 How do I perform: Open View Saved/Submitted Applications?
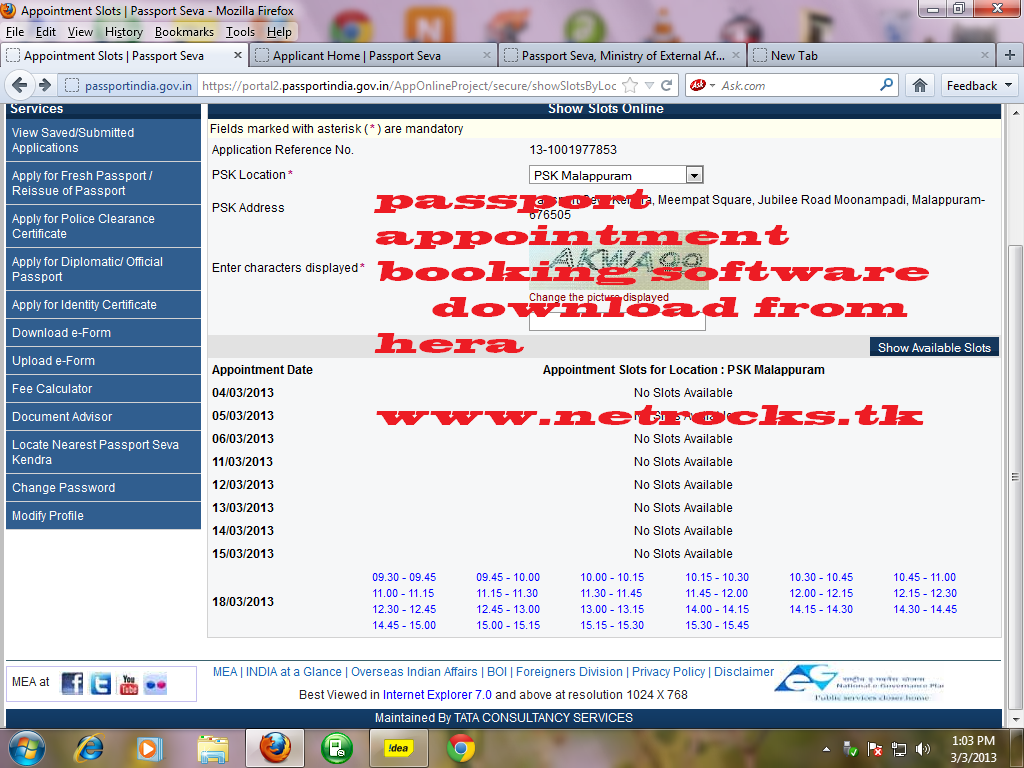[103, 140]
